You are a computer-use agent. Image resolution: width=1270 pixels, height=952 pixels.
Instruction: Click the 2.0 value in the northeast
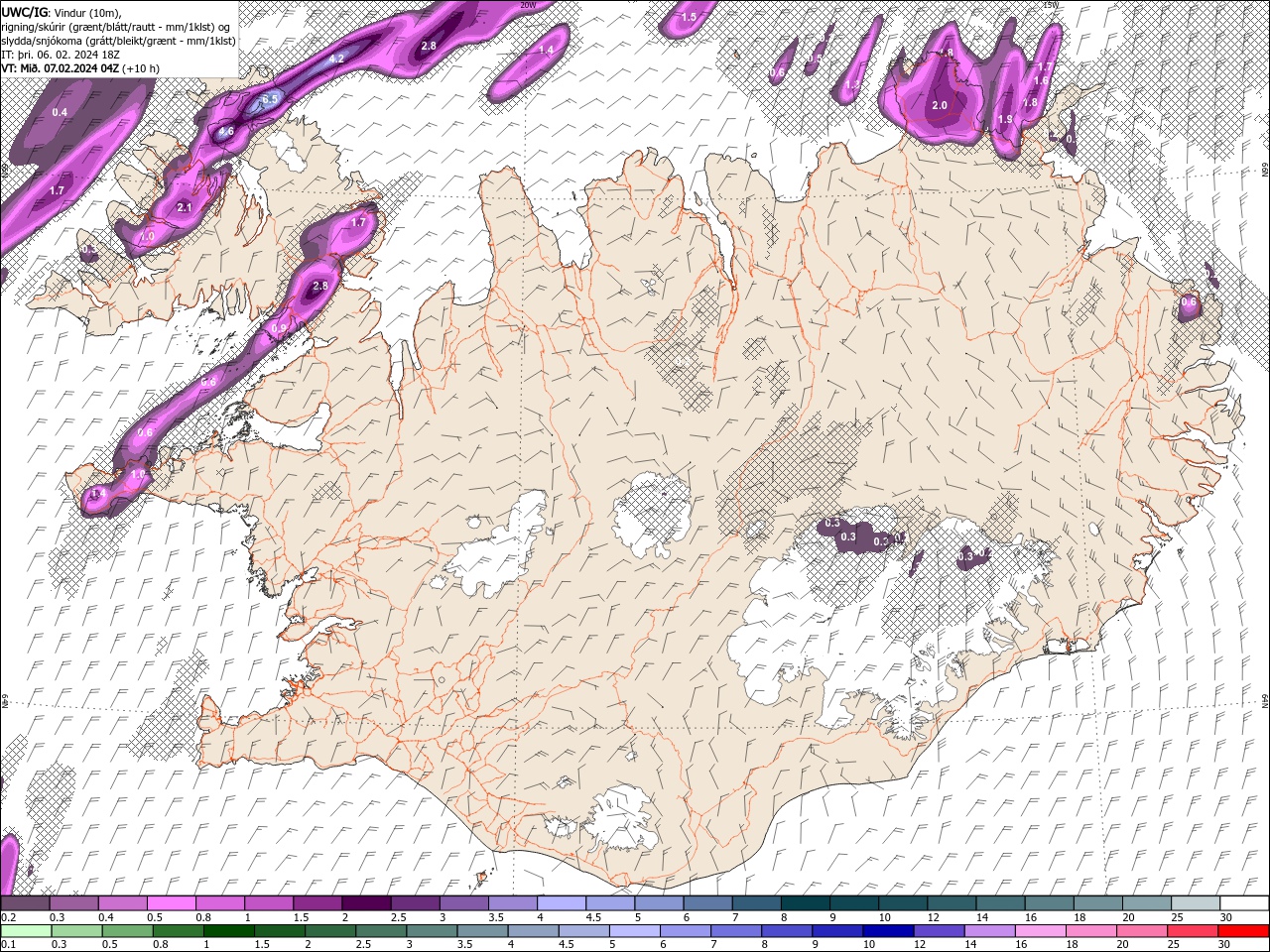940,105
